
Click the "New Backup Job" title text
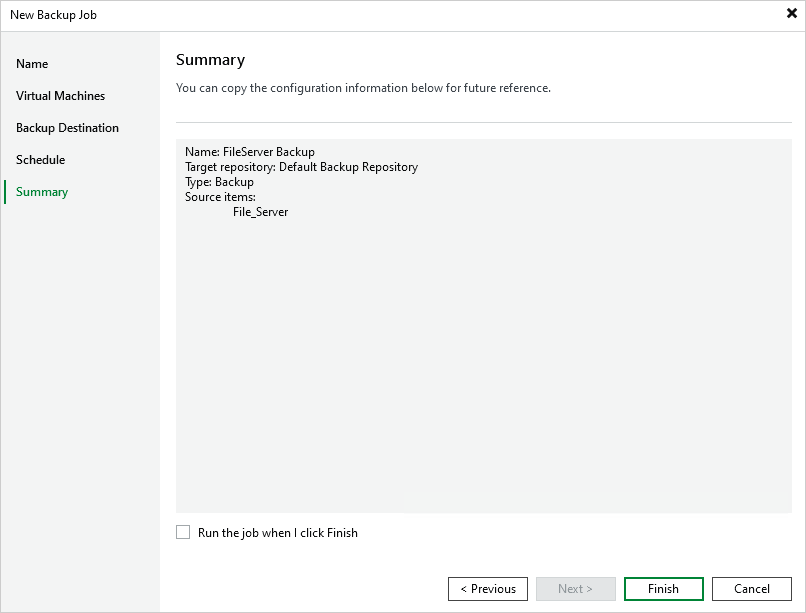[x=53, y=15]
